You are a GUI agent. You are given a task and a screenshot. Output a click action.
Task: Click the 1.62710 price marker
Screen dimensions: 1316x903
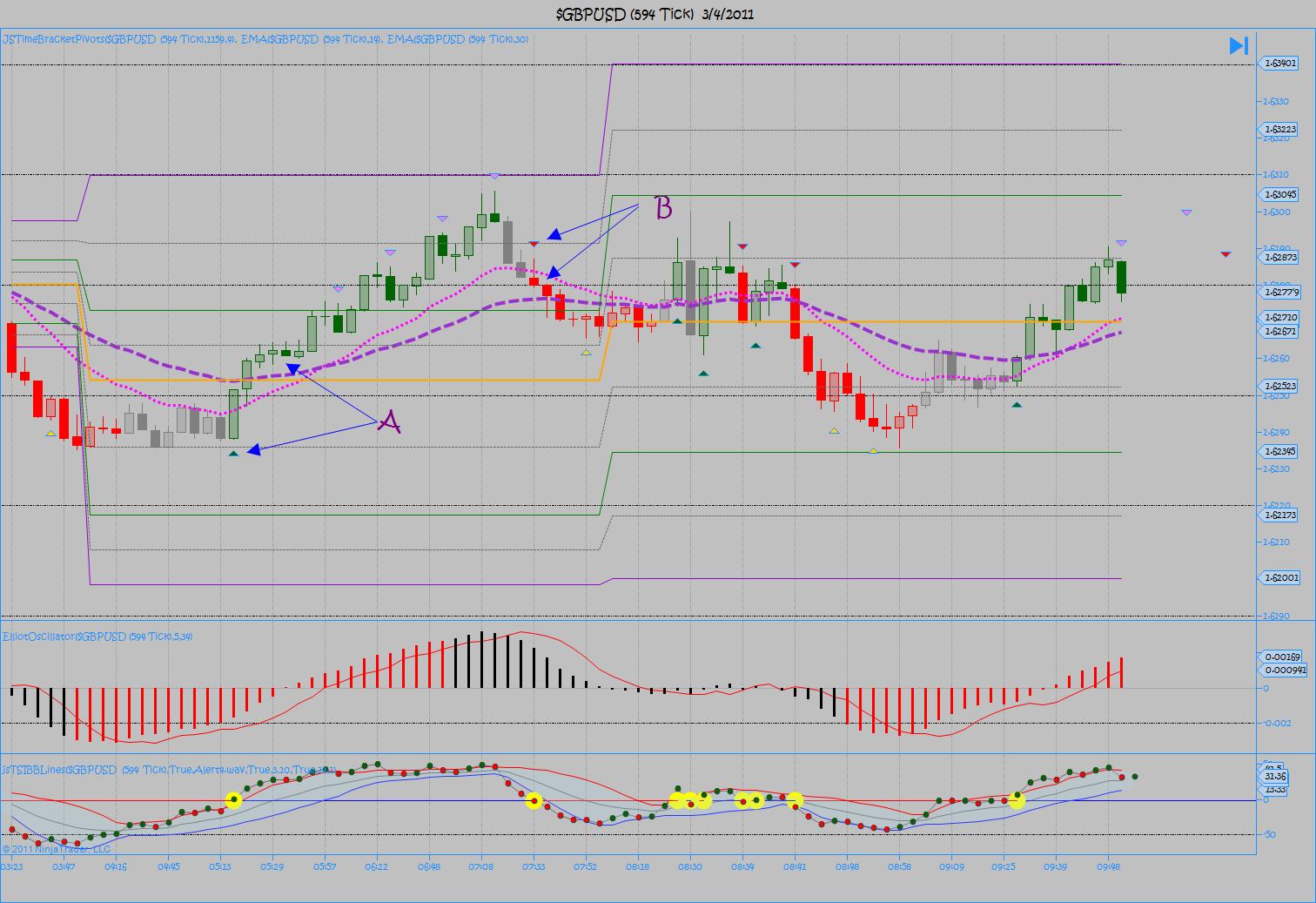pyautogui.click(x=1279, y=318)
